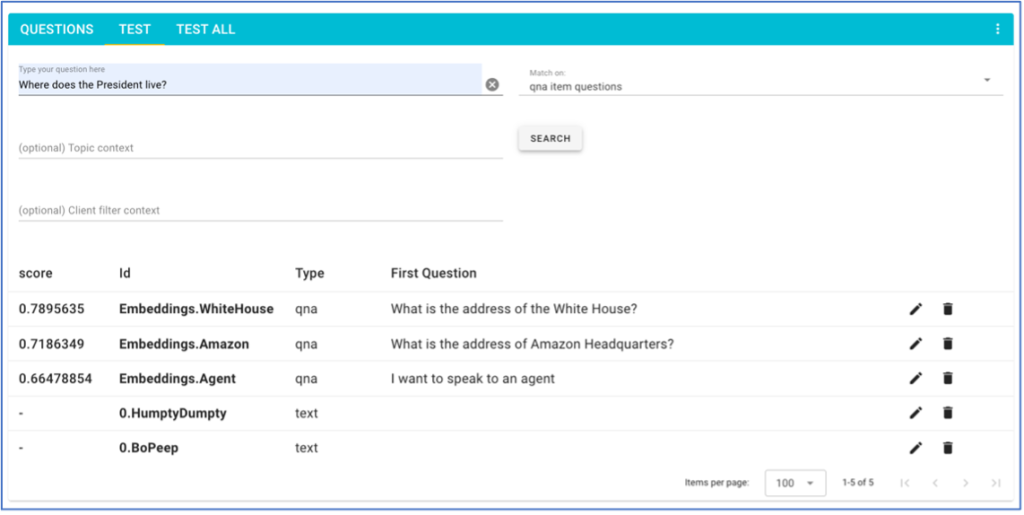Focus the question input field

click(249, 80)
